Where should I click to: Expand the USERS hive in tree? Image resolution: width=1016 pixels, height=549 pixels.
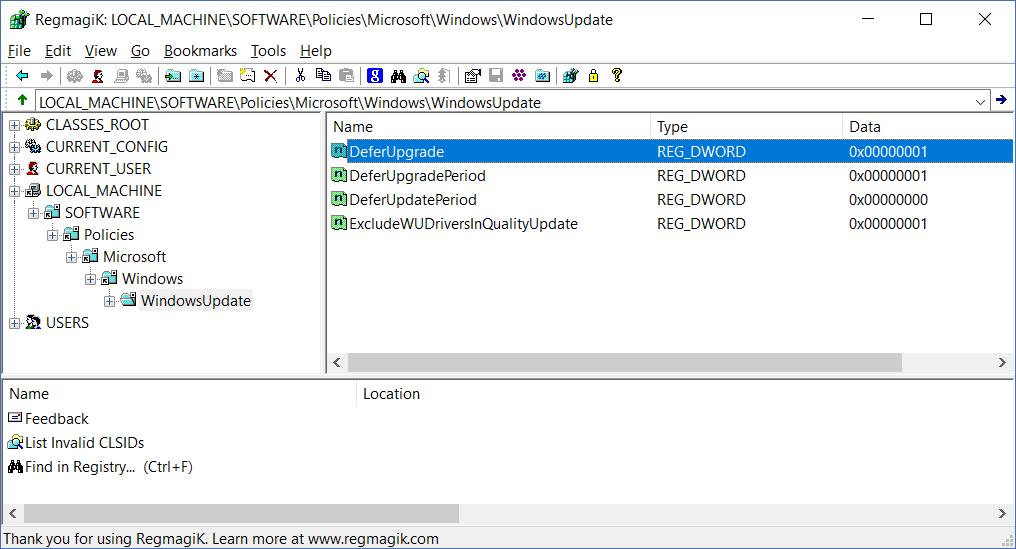point(15,323)
